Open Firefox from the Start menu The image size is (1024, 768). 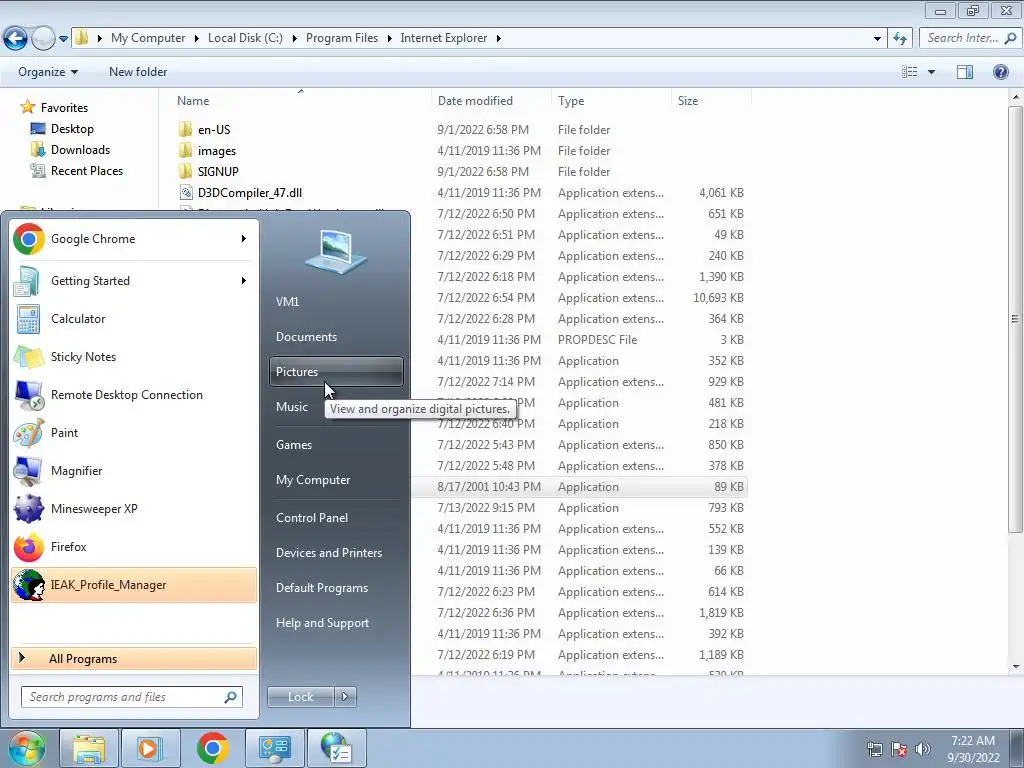tap(134, 547)
